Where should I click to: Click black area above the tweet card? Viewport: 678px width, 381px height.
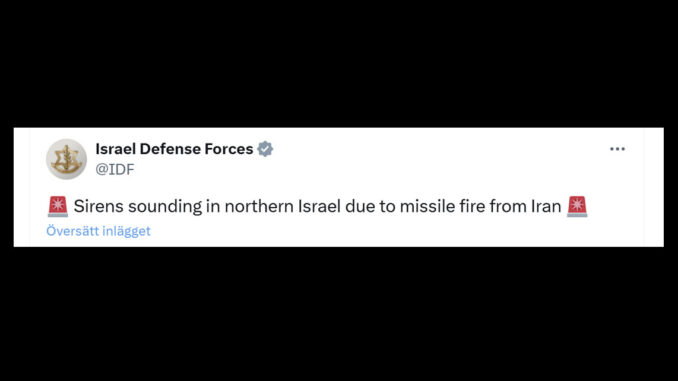[339, 64]
